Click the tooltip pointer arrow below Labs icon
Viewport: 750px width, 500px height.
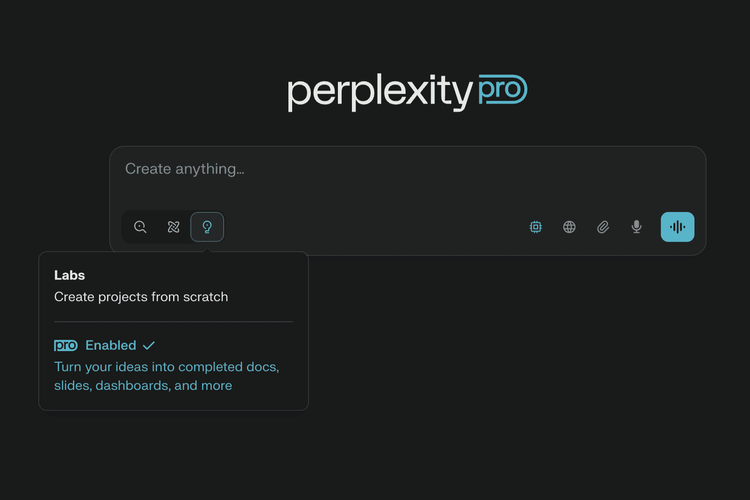pyautogui.click(x=207, y=249)
